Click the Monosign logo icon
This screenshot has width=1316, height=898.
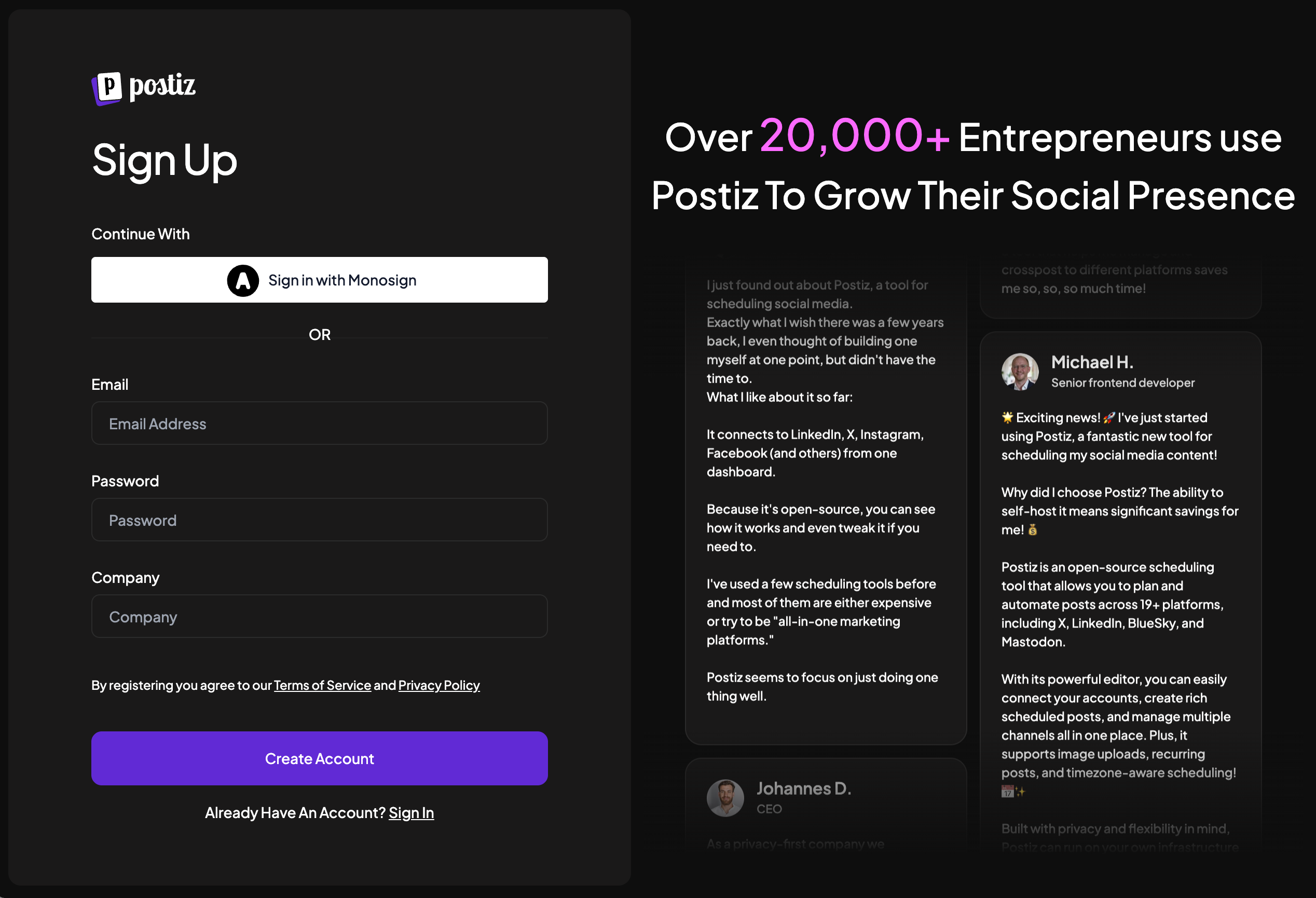(243, 280)
